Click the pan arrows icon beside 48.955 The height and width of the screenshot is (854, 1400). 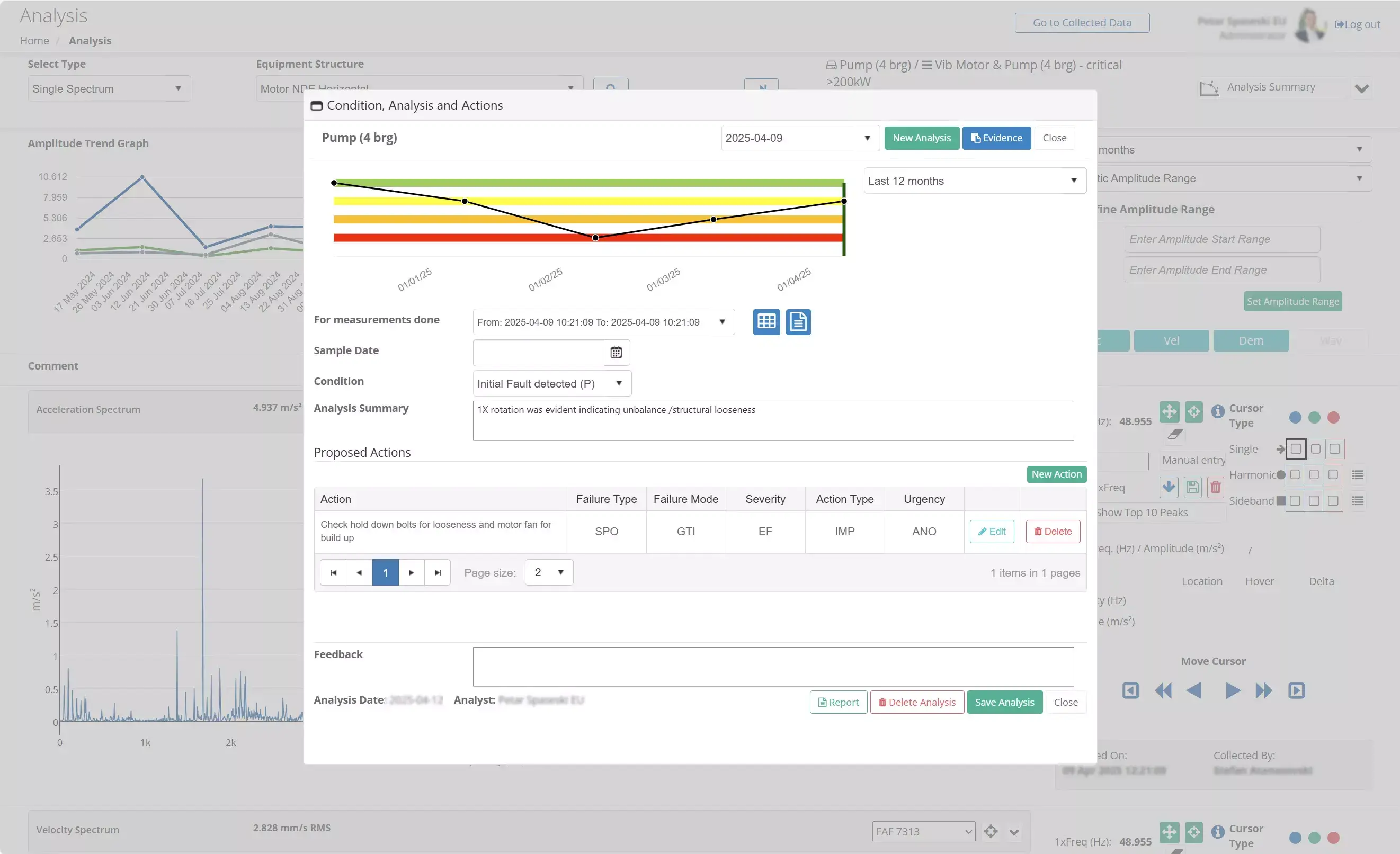[x=1169, y=412]
